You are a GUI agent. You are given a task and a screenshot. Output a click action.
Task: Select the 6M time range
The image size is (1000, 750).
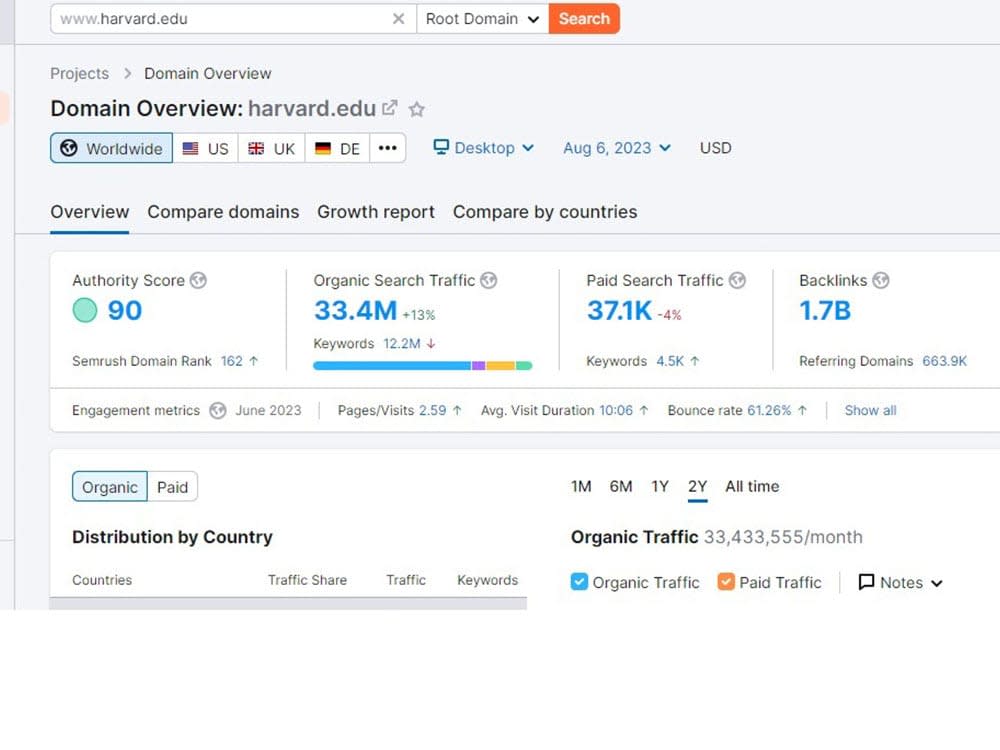click(x=621, y=487)
